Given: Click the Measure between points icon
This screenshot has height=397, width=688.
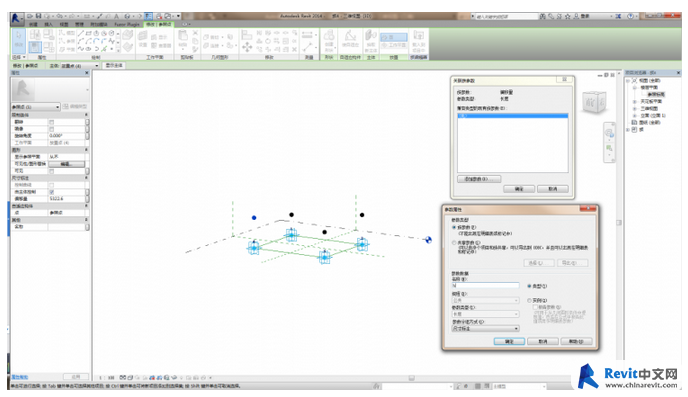Looking at the screenshot, I should pyautogui.click(x=307, y=46).
